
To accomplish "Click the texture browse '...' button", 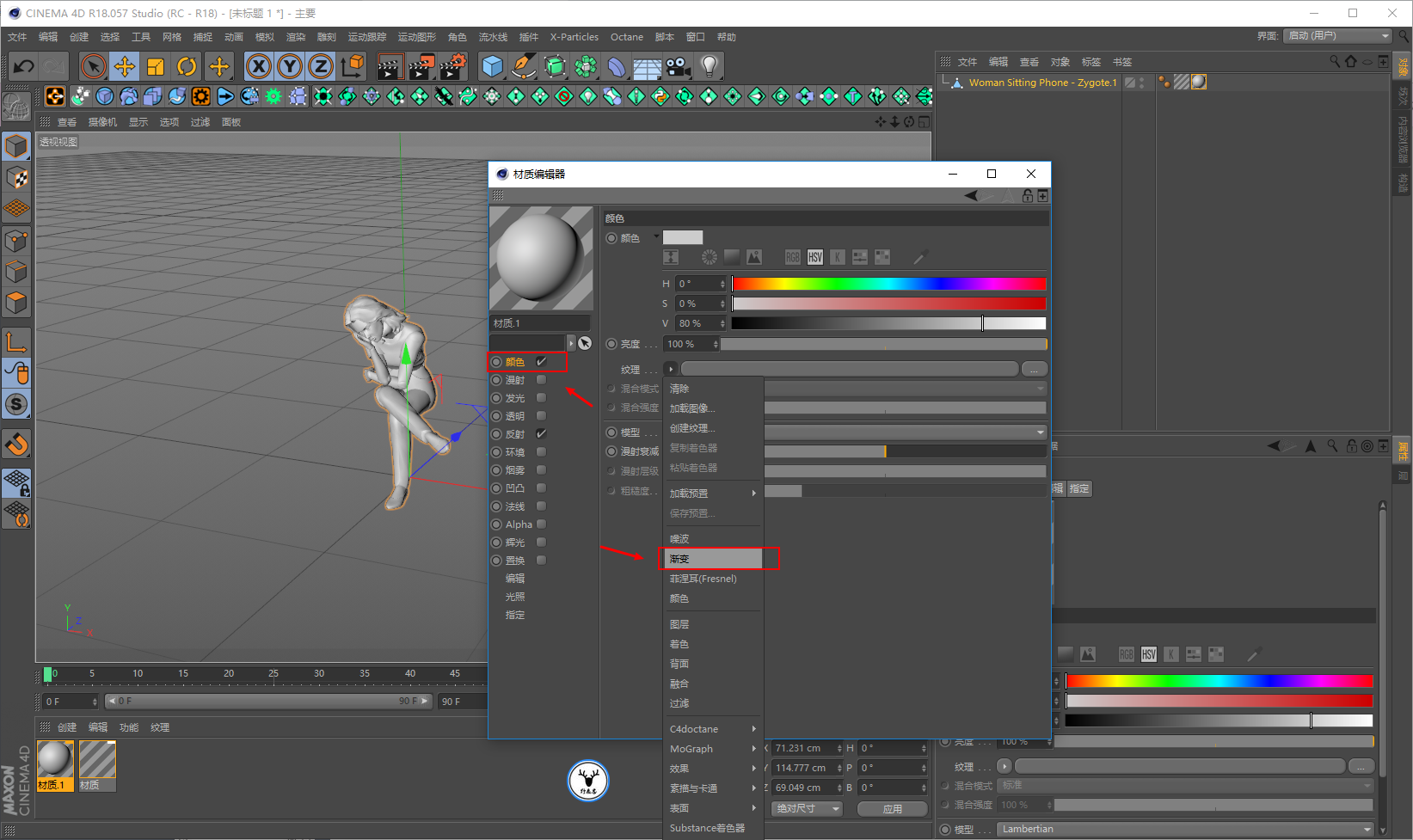I will 1034,369.
